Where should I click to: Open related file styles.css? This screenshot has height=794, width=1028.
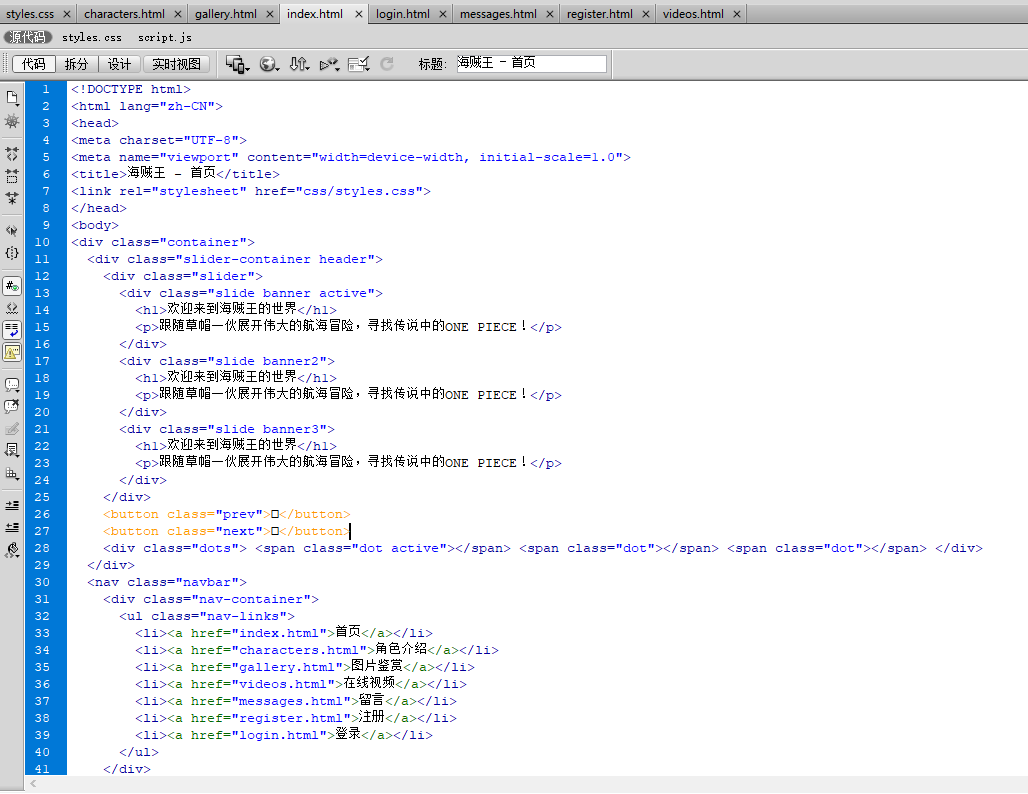point(92,37)
